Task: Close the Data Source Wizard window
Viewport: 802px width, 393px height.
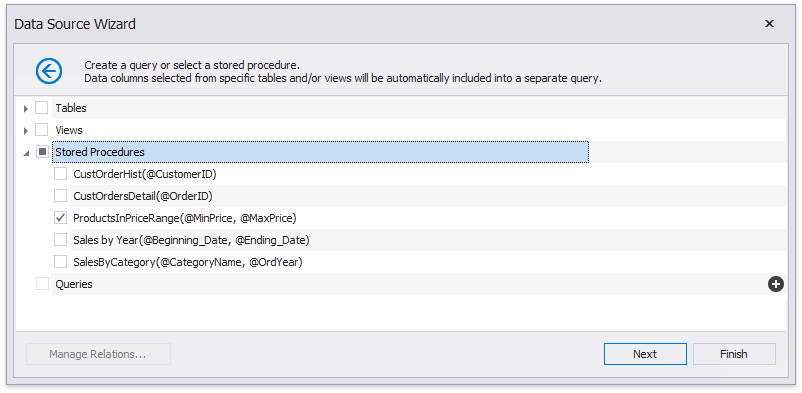Action: [x=769, y=24]
